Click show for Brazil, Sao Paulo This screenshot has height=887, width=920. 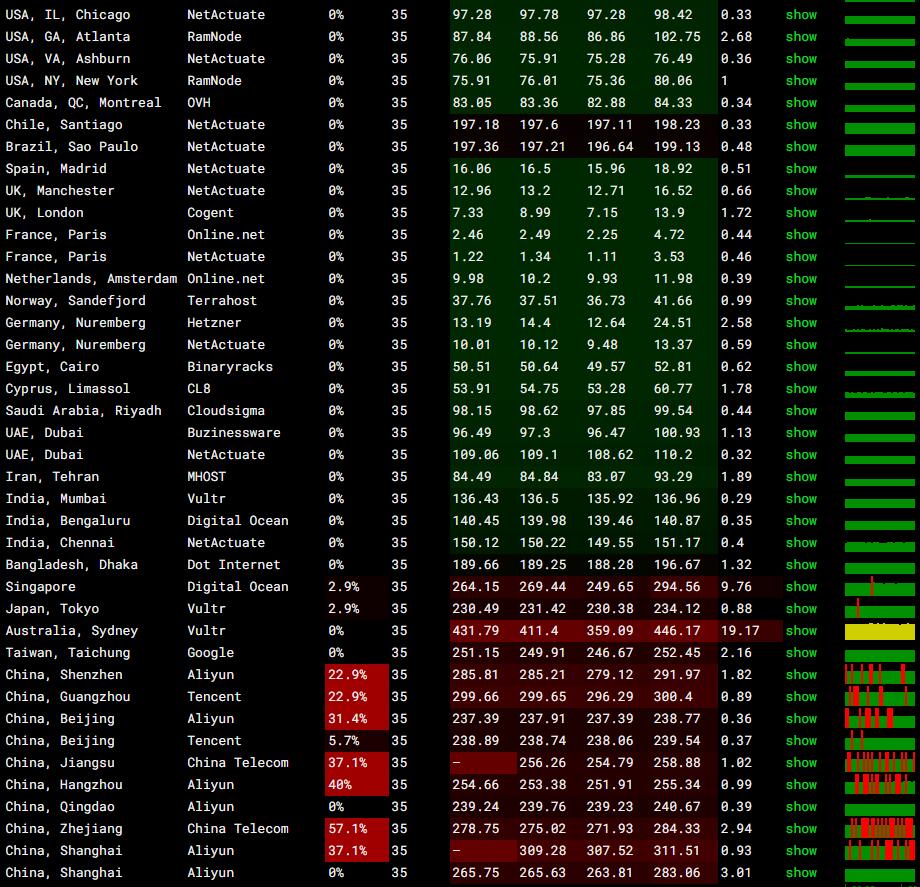click(801, 147)
